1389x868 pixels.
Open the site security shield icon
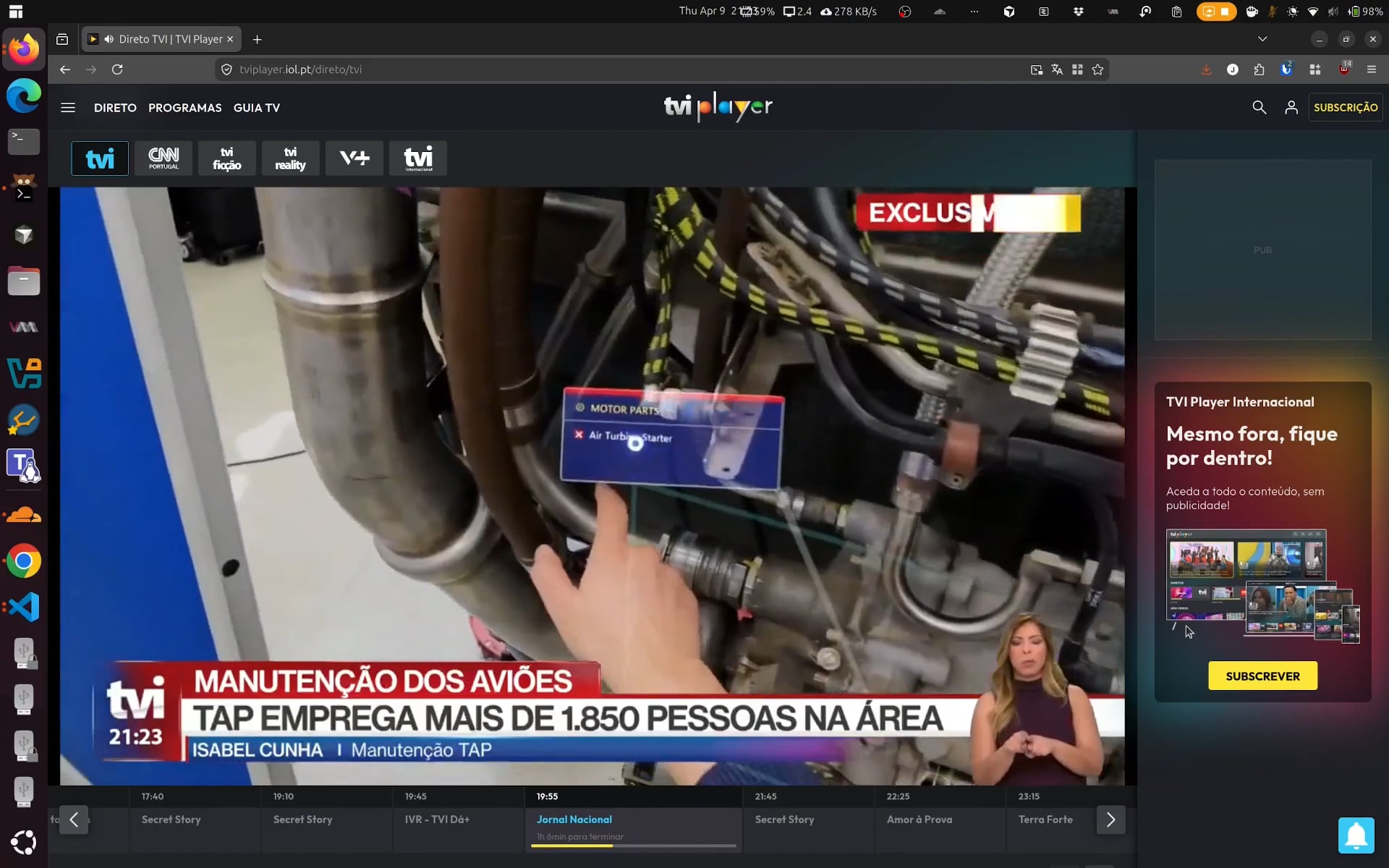[x=226, y=69]
